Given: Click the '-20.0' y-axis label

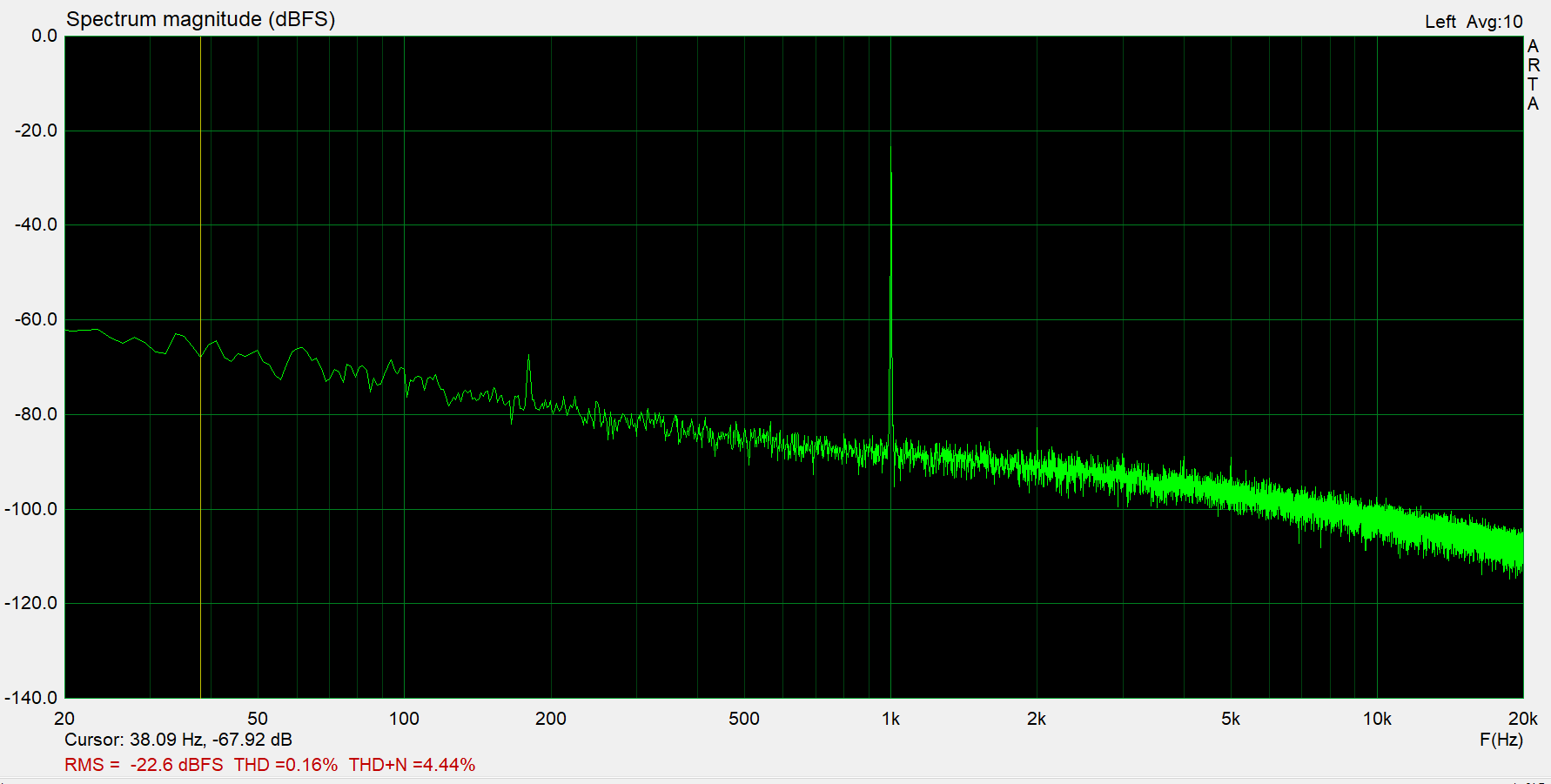Looking at the screenshot, I should [x=37, y=131].
